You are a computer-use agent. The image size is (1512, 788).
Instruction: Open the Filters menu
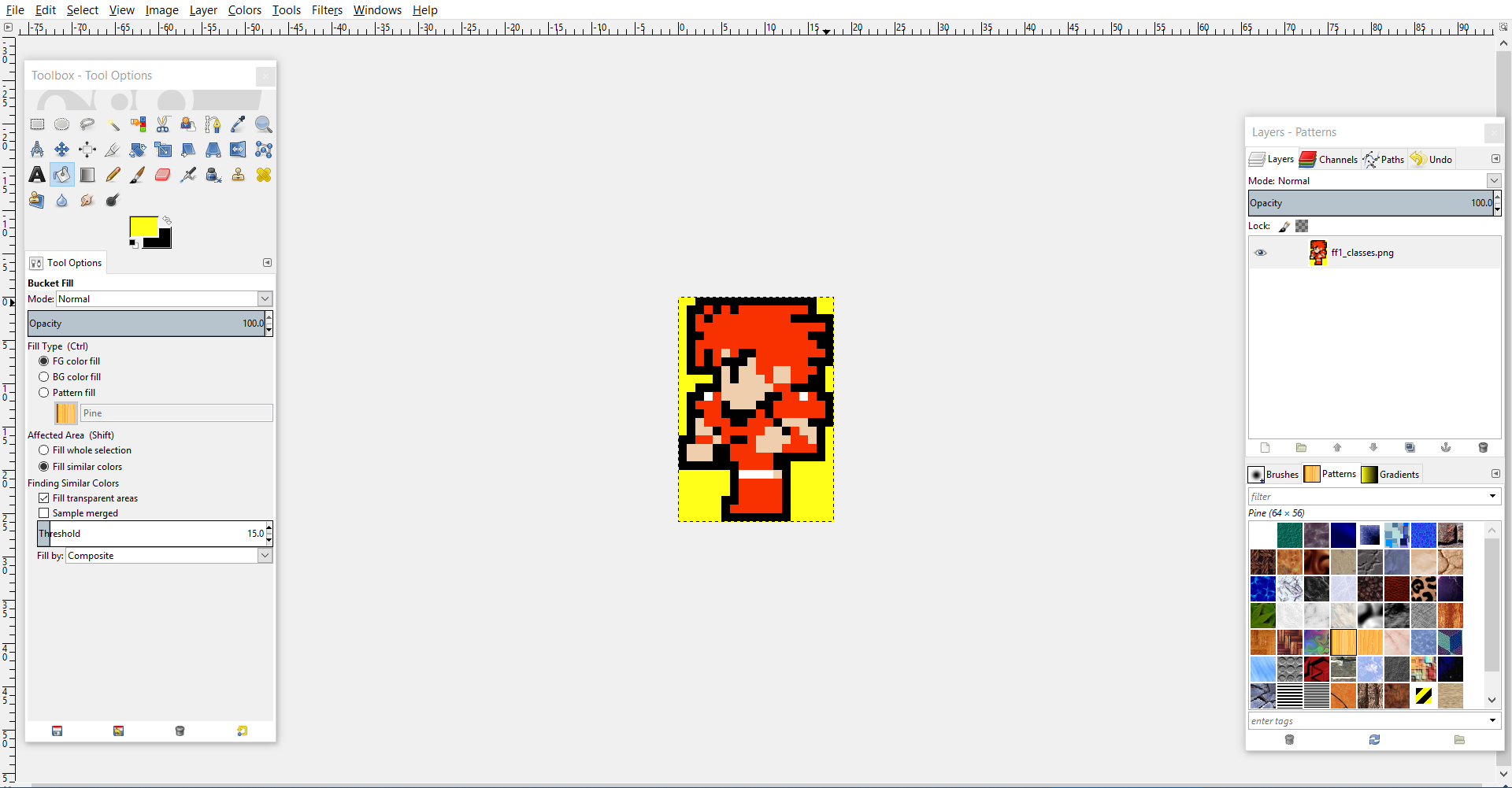pyautogui.click(x=327, y=10)
